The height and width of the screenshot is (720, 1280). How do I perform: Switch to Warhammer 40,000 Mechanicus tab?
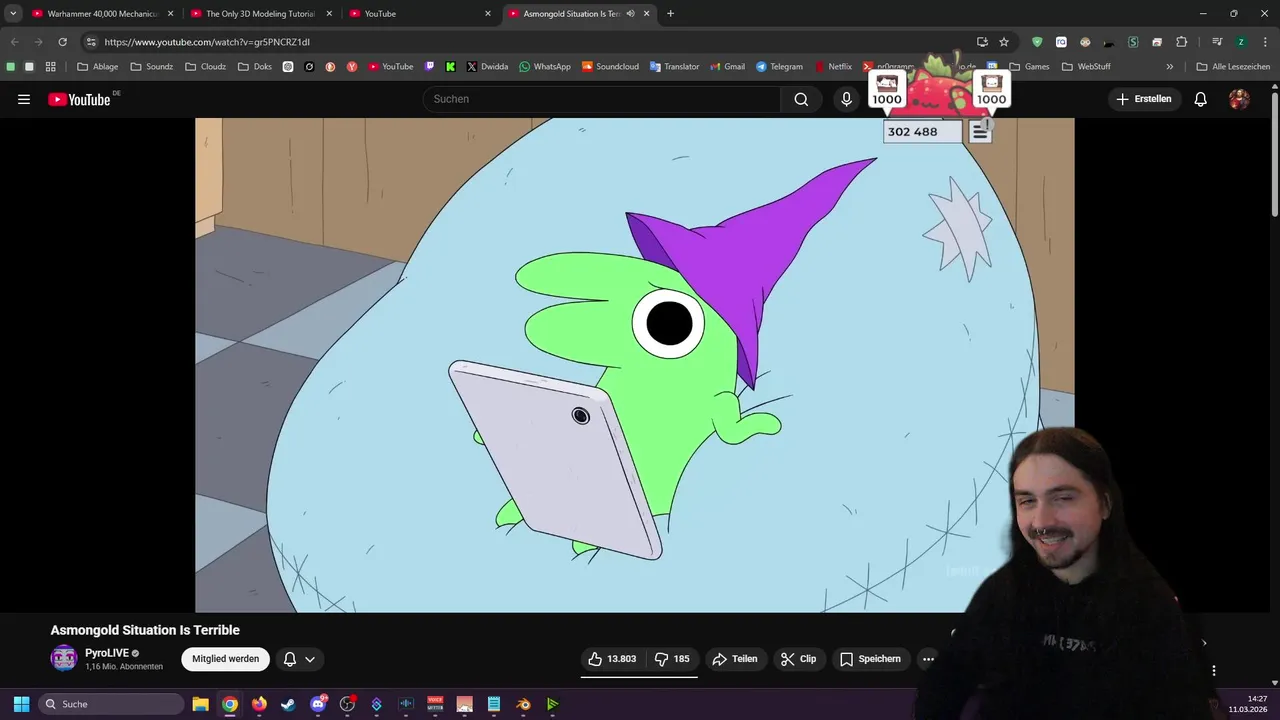[x=102, y=14]
